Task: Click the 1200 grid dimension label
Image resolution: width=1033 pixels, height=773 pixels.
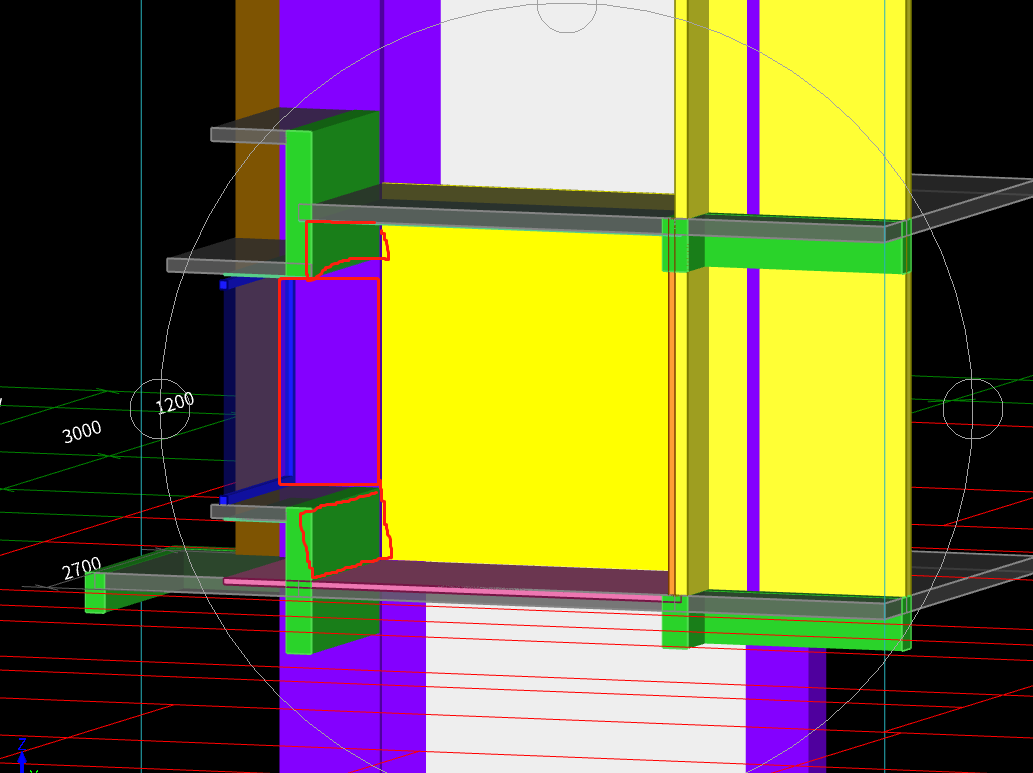Action: (175, 403)
